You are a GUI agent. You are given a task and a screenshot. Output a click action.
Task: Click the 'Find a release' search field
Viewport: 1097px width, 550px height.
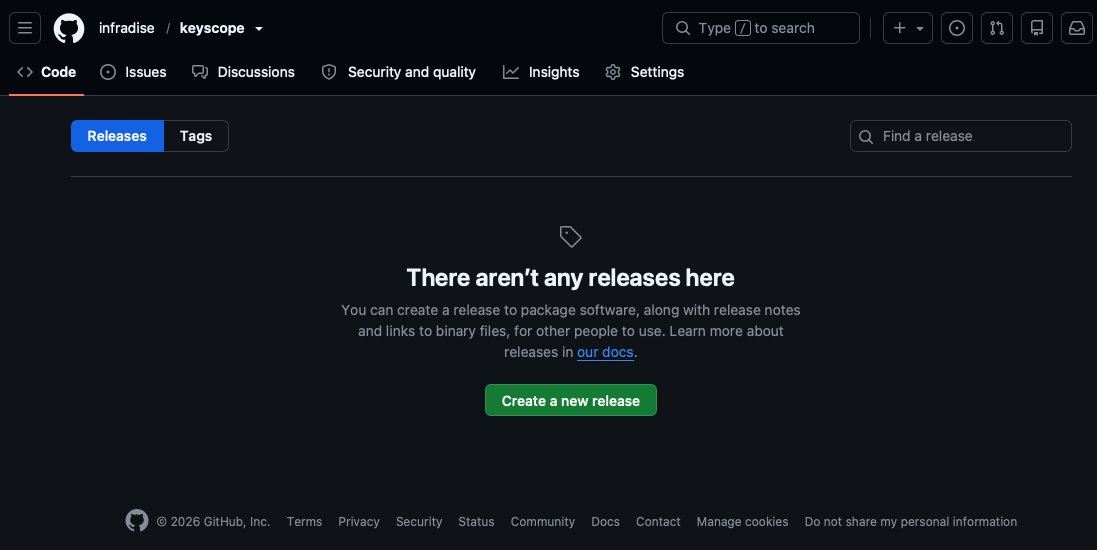[x=961, y=136]
